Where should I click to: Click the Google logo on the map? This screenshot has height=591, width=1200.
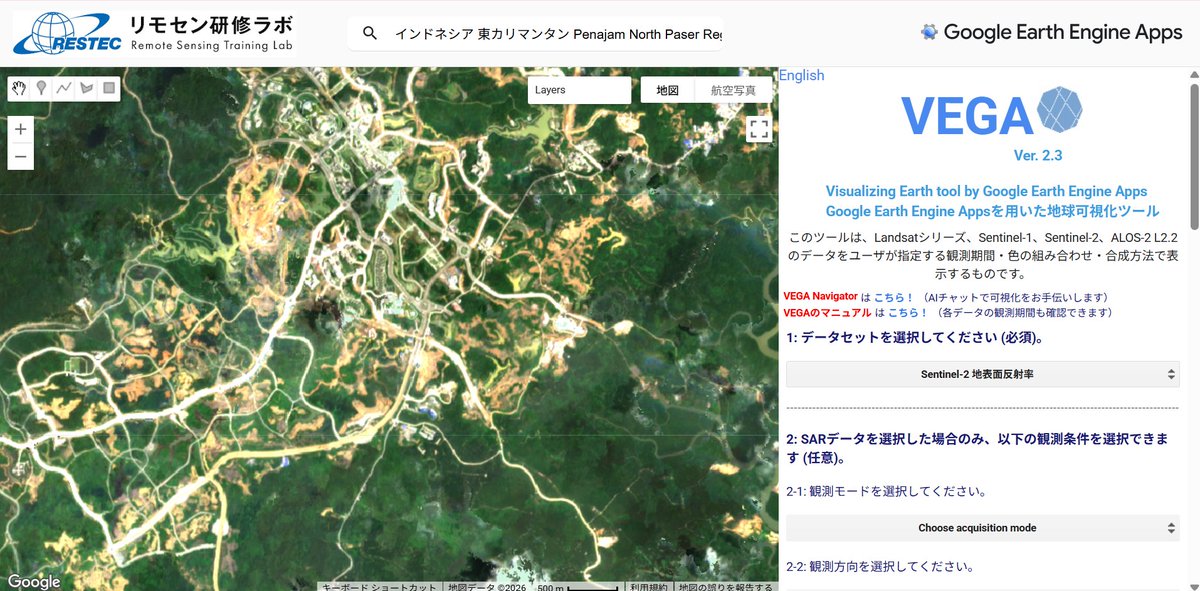tap(34, 581)
